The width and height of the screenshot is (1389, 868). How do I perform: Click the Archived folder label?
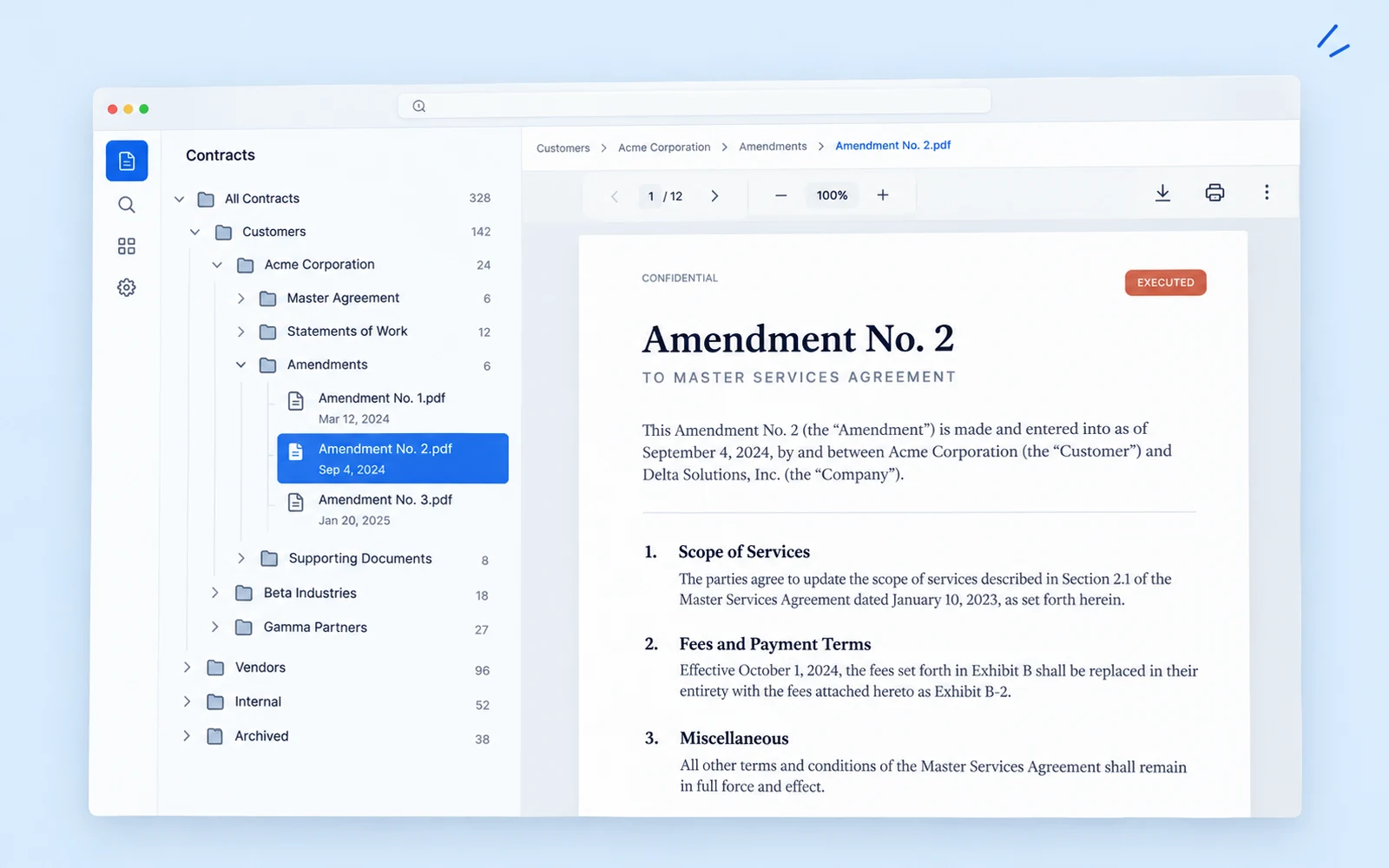pos(261,736)
